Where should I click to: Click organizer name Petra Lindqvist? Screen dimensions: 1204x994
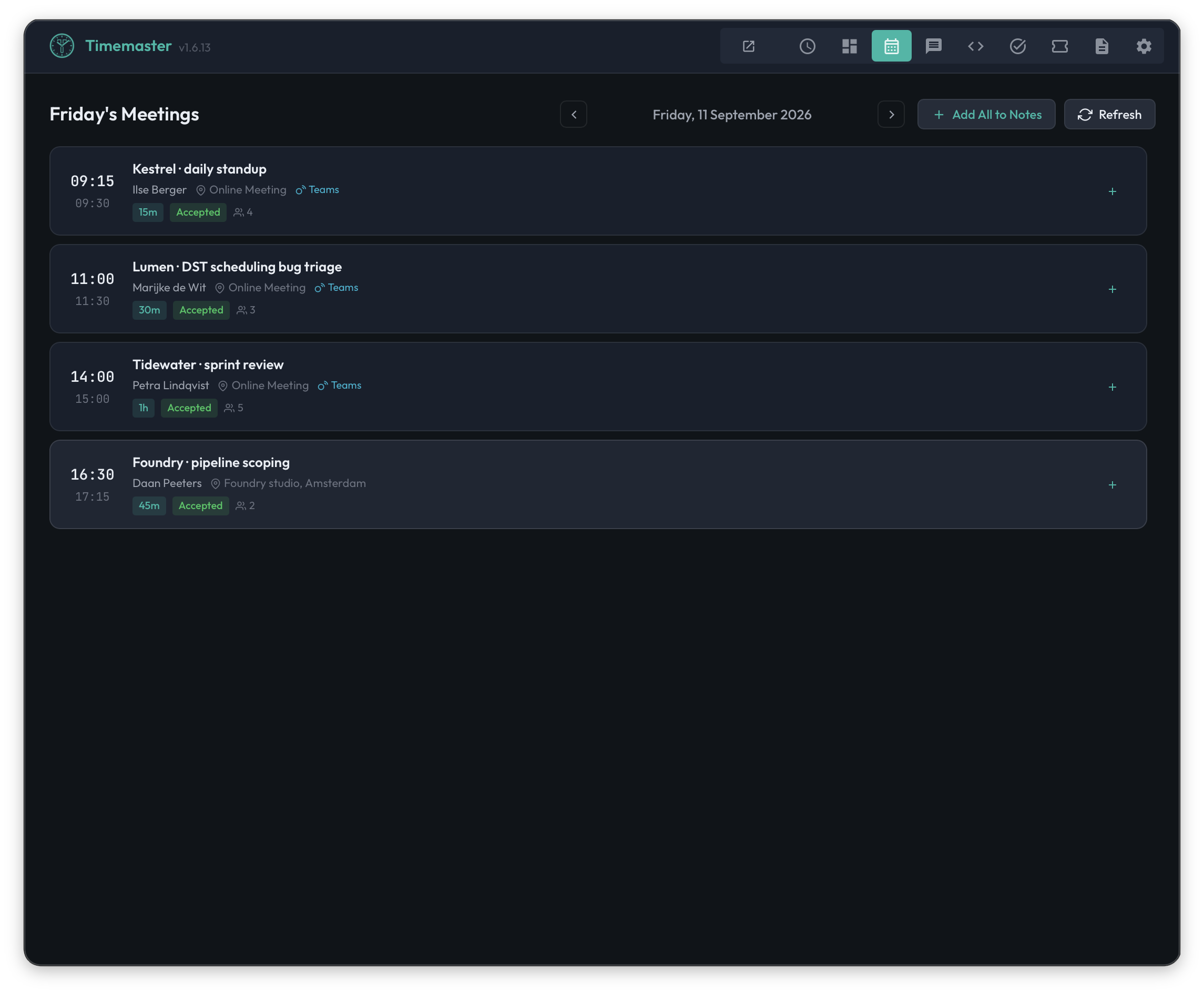pos(171,386)
